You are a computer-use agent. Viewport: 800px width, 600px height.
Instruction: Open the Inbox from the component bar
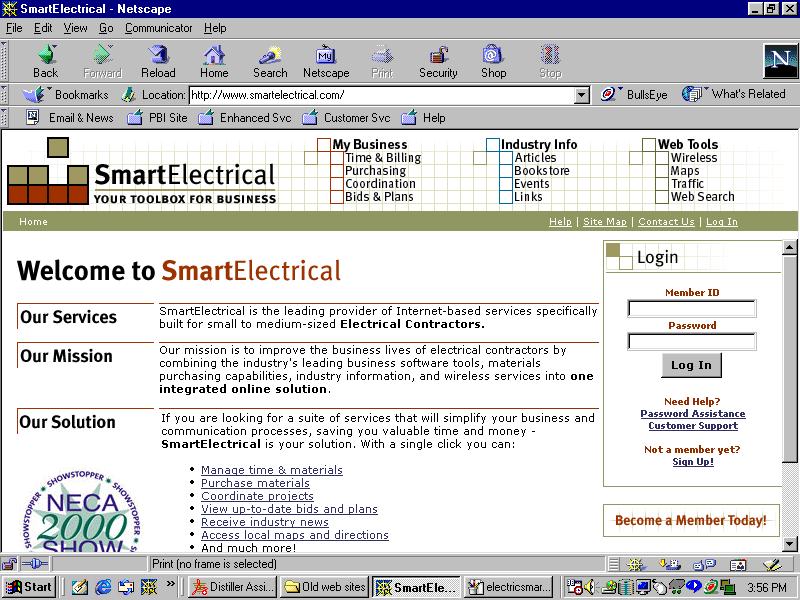pos(669,564)
